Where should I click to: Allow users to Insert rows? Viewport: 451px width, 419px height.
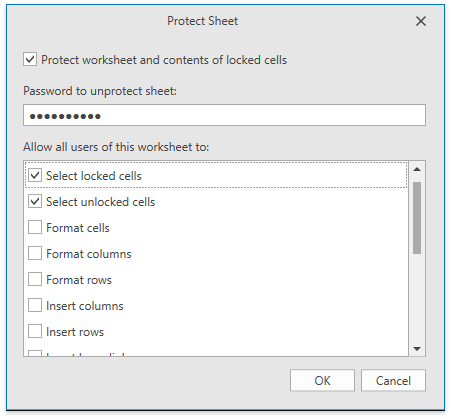[35, 331]
